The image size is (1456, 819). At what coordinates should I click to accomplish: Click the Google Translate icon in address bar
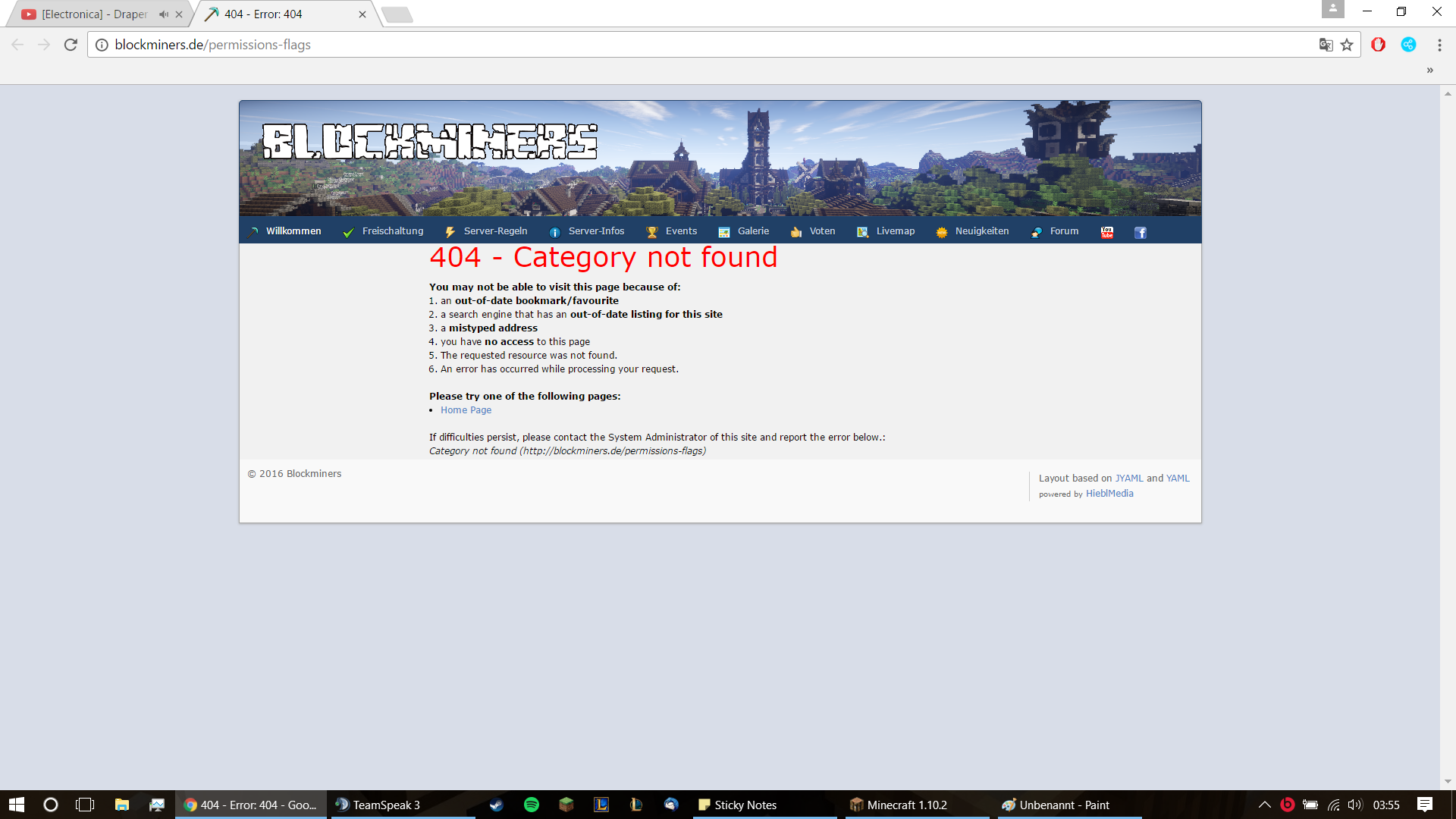(1326, 45)
